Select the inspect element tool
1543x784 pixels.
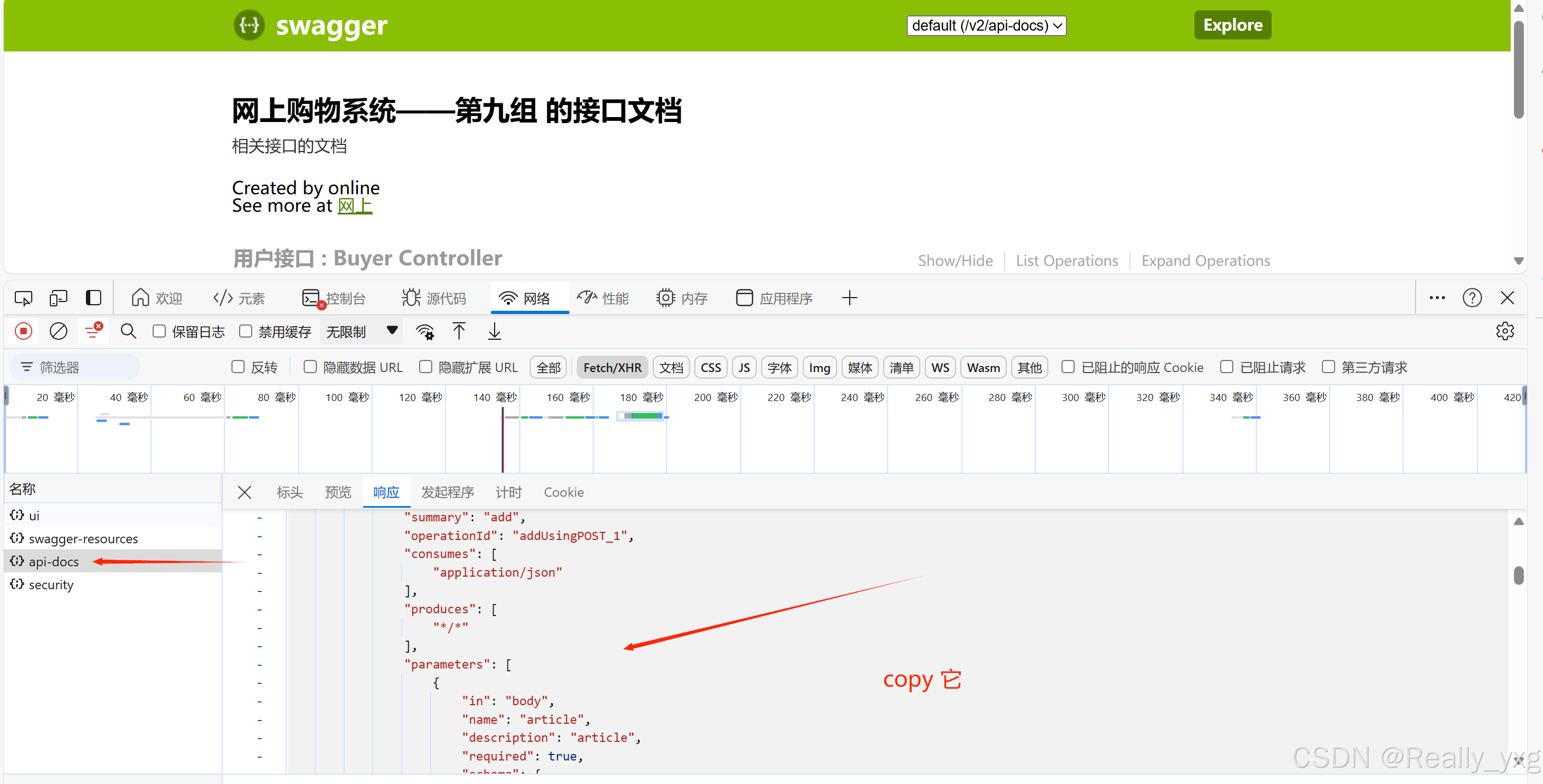[24, 298]
